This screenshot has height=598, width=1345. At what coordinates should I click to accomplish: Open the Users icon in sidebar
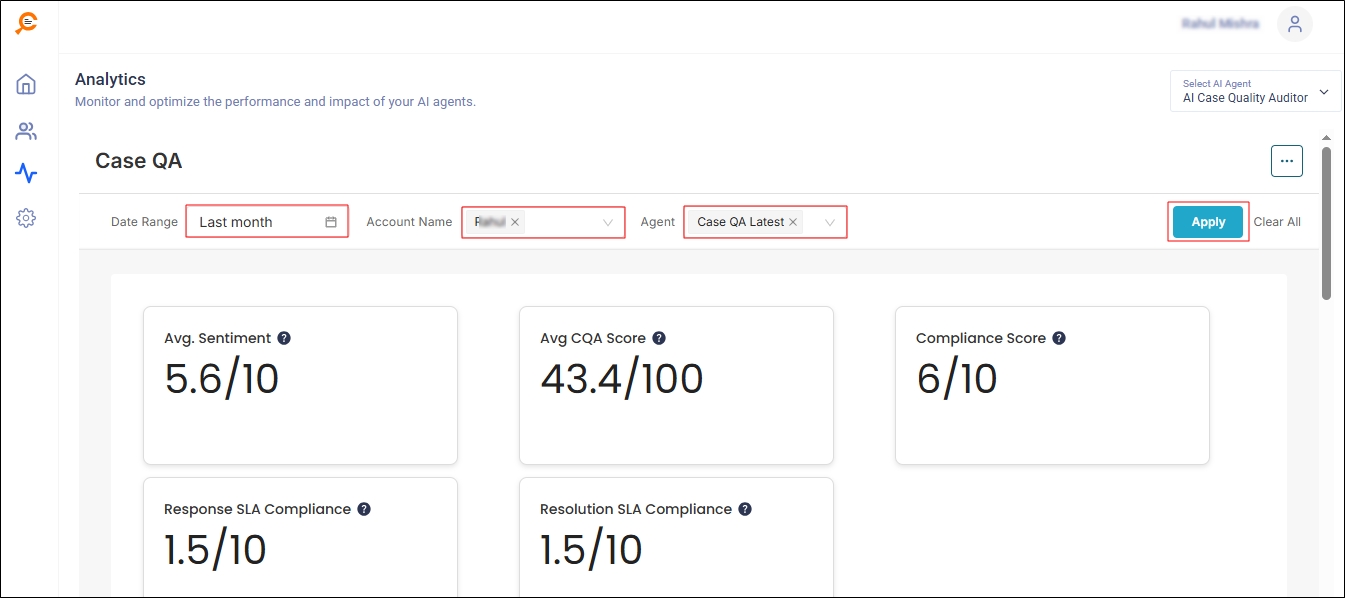(x=26, y=131)
